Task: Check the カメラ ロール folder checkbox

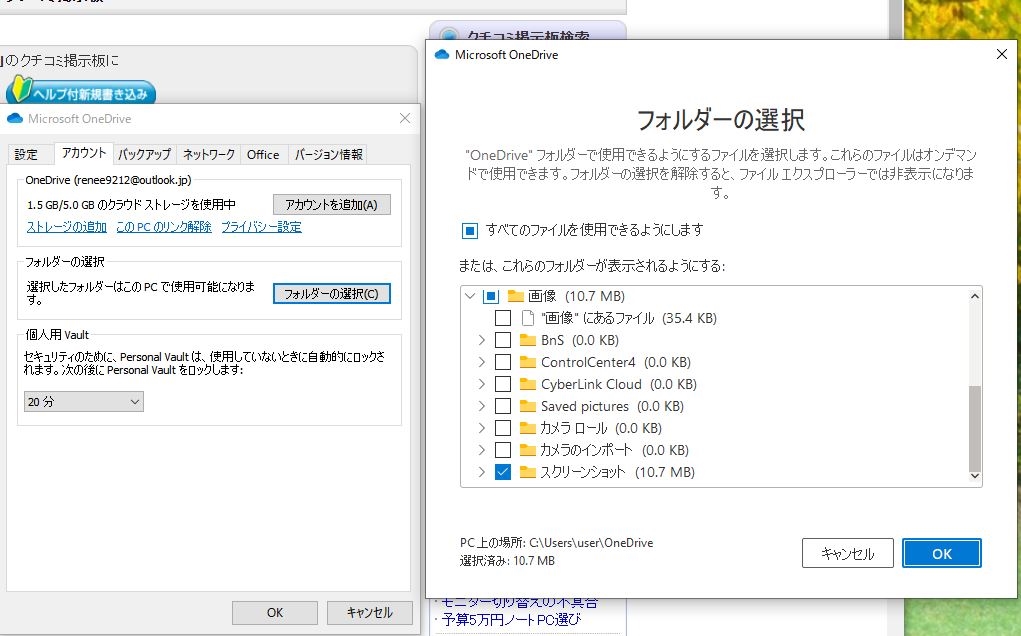Action: (x=503, y=428)
